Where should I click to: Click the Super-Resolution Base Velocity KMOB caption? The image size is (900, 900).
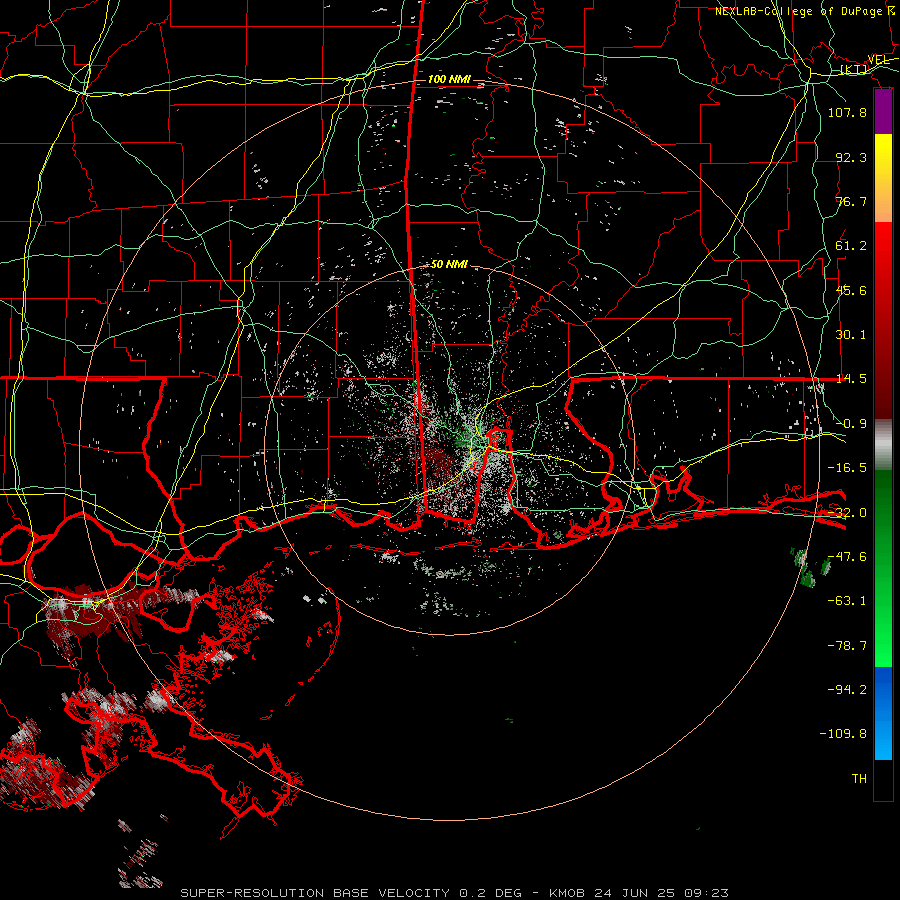(455, 893)
